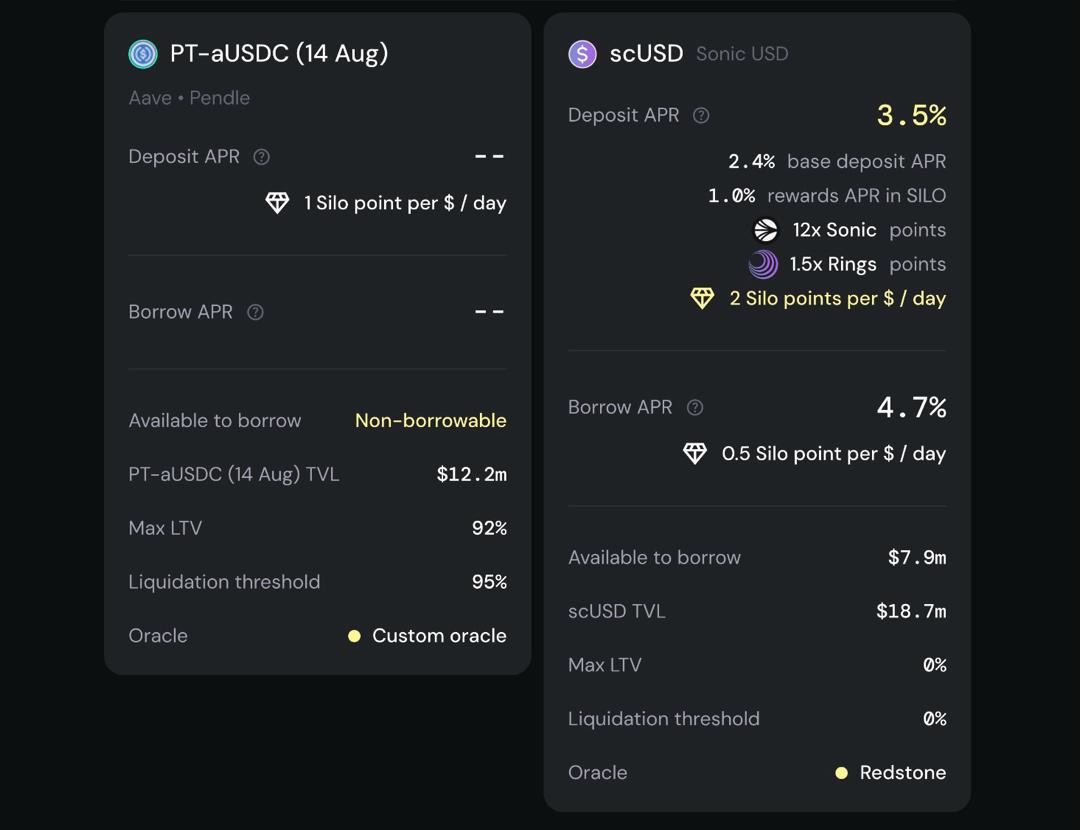Viewport: 1080px width, 830px height.
Task: Click the Redstone oracle yellow dot
Action: click(x=841, y=773)
